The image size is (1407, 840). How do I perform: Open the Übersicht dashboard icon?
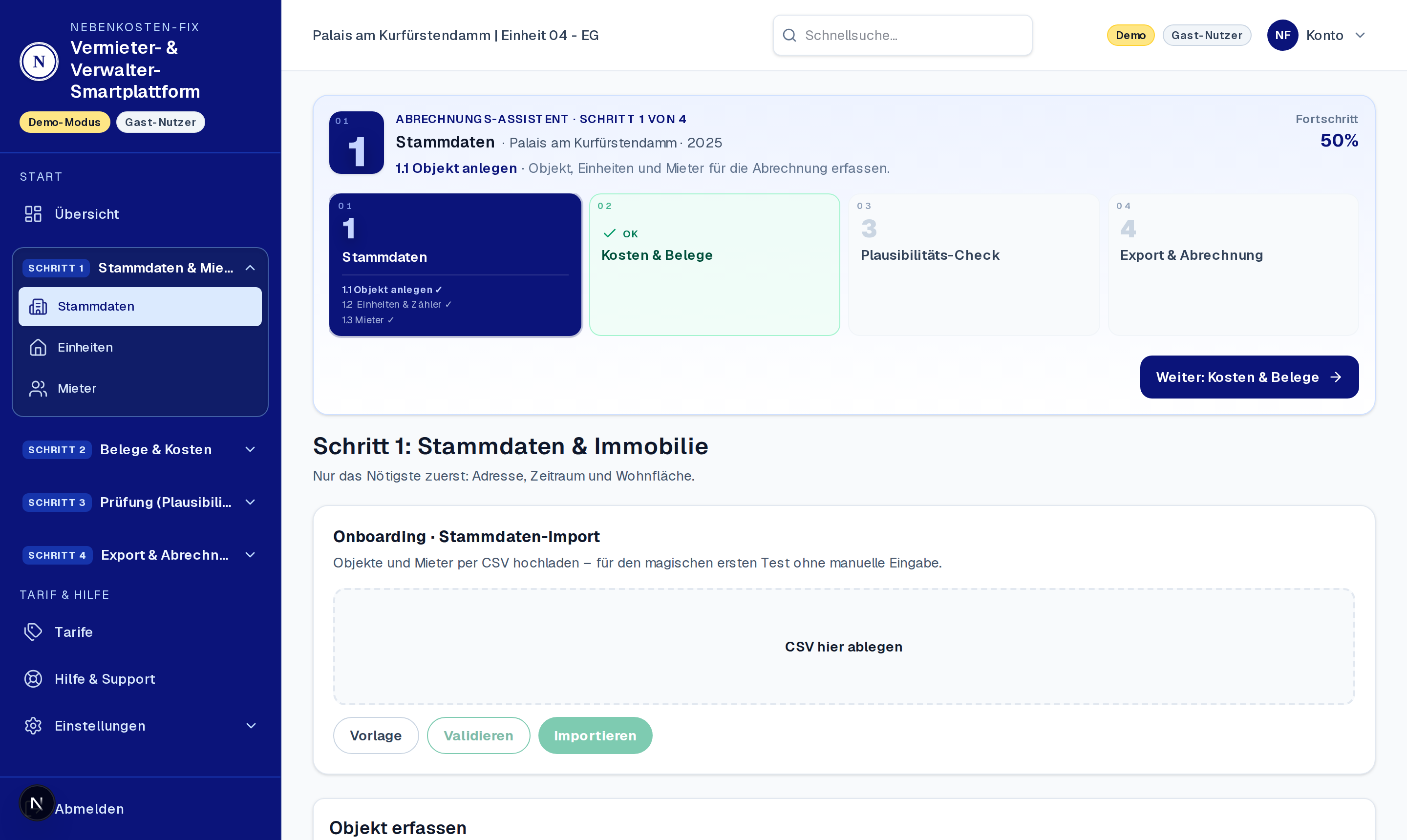(x=33, y=214)
